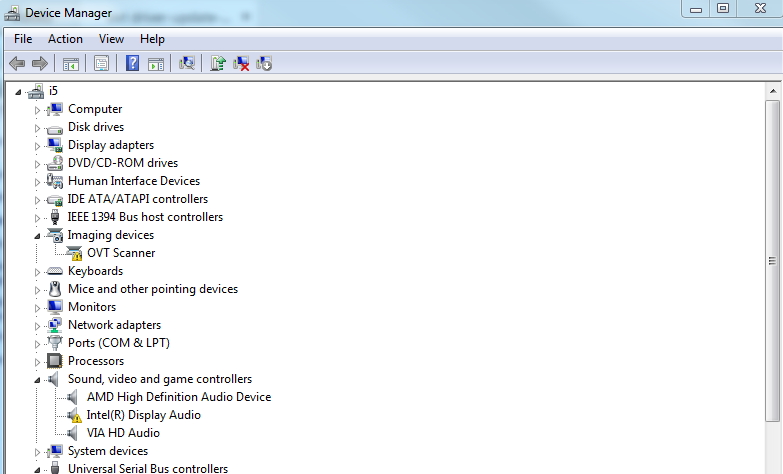Expand the Display adapters category
Screen dimensions: 783x474
coord(37,146)
